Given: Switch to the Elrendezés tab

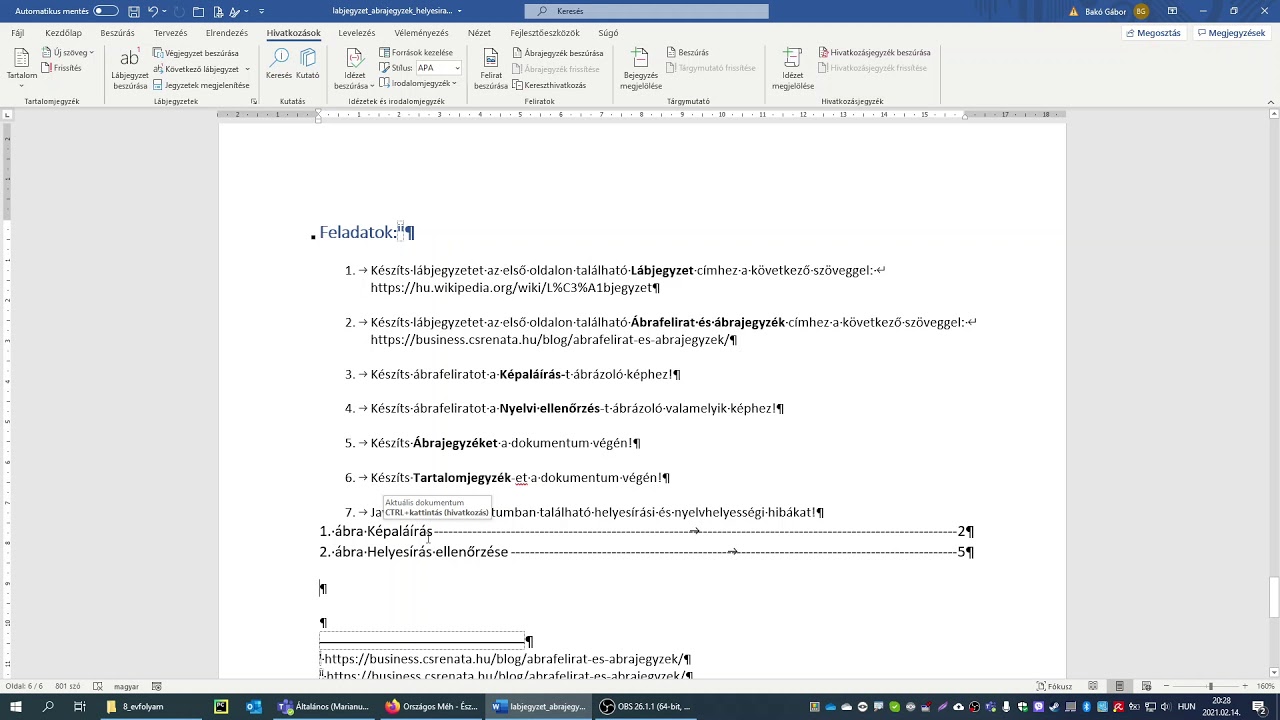Looking at the screenshot, I should coord(227,33).
